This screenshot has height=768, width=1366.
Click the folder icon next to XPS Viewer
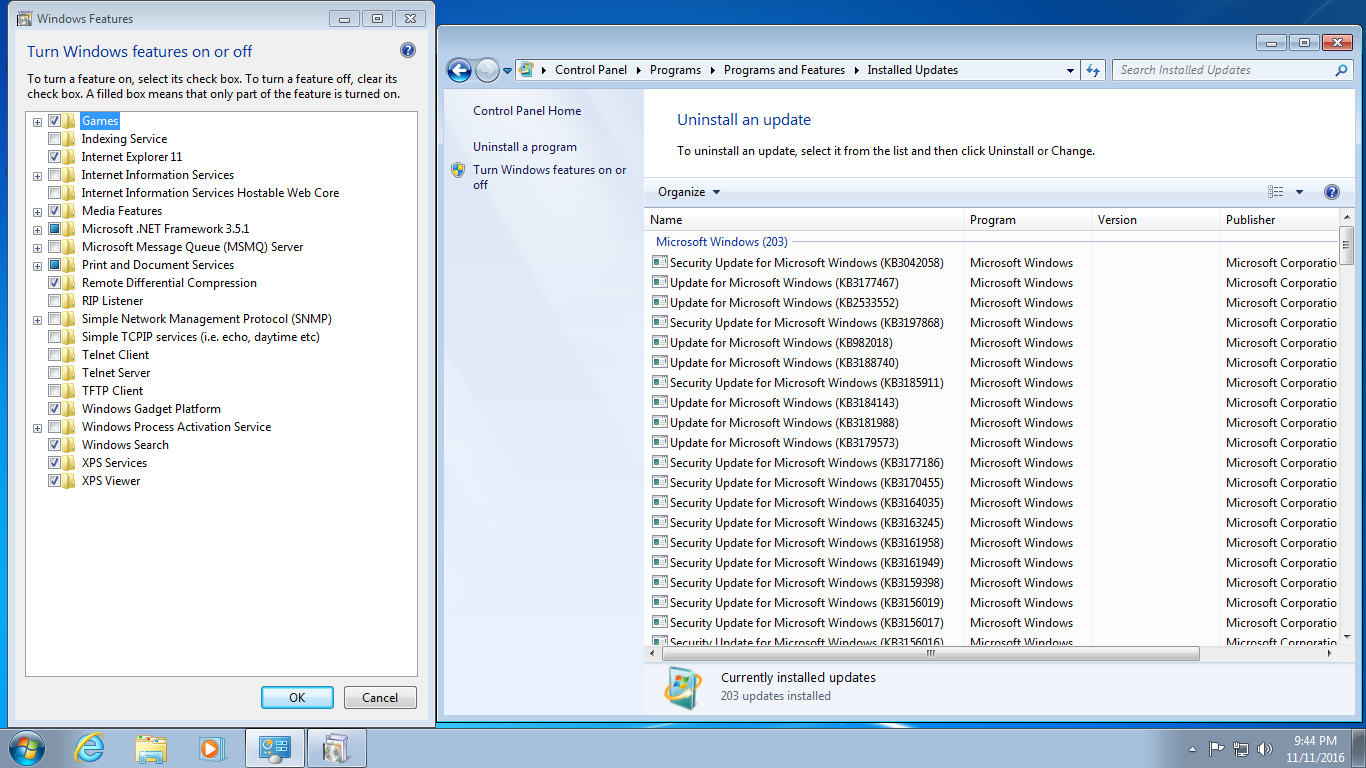(69, 481)
